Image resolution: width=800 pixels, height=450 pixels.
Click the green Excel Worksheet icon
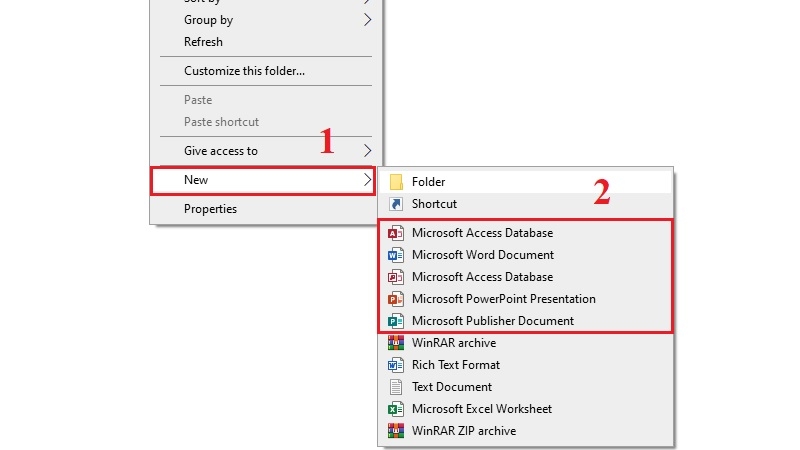[x=396, y=409]
